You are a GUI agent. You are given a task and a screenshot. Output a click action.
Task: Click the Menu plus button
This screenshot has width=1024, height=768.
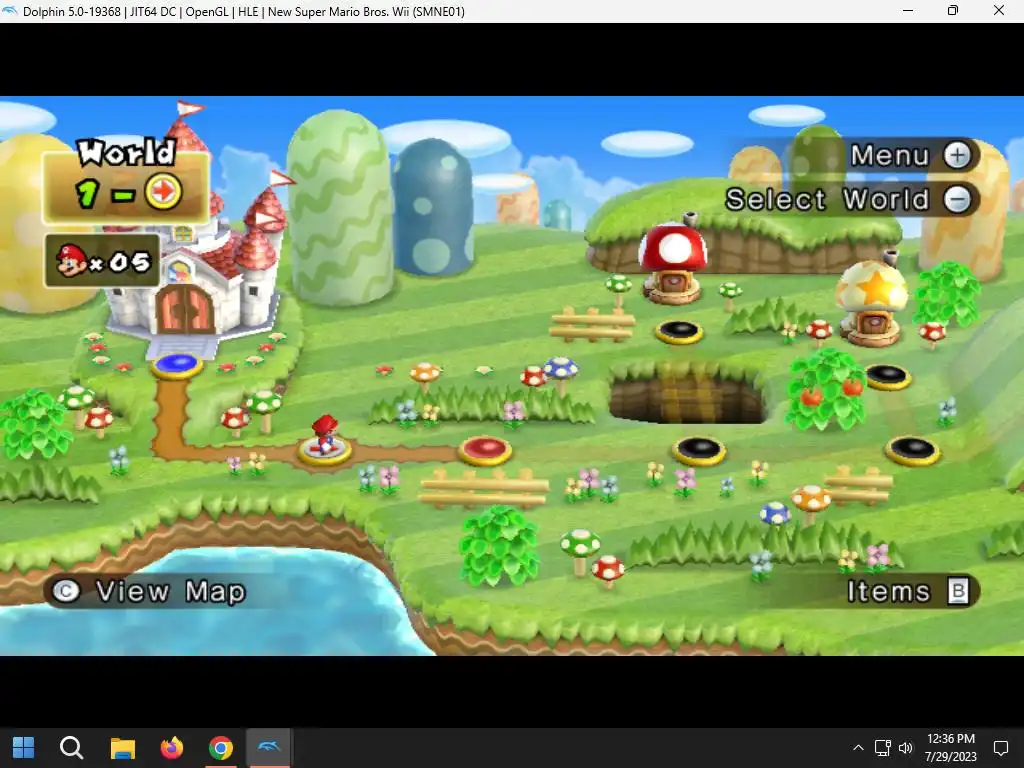[x=957, y=155]
